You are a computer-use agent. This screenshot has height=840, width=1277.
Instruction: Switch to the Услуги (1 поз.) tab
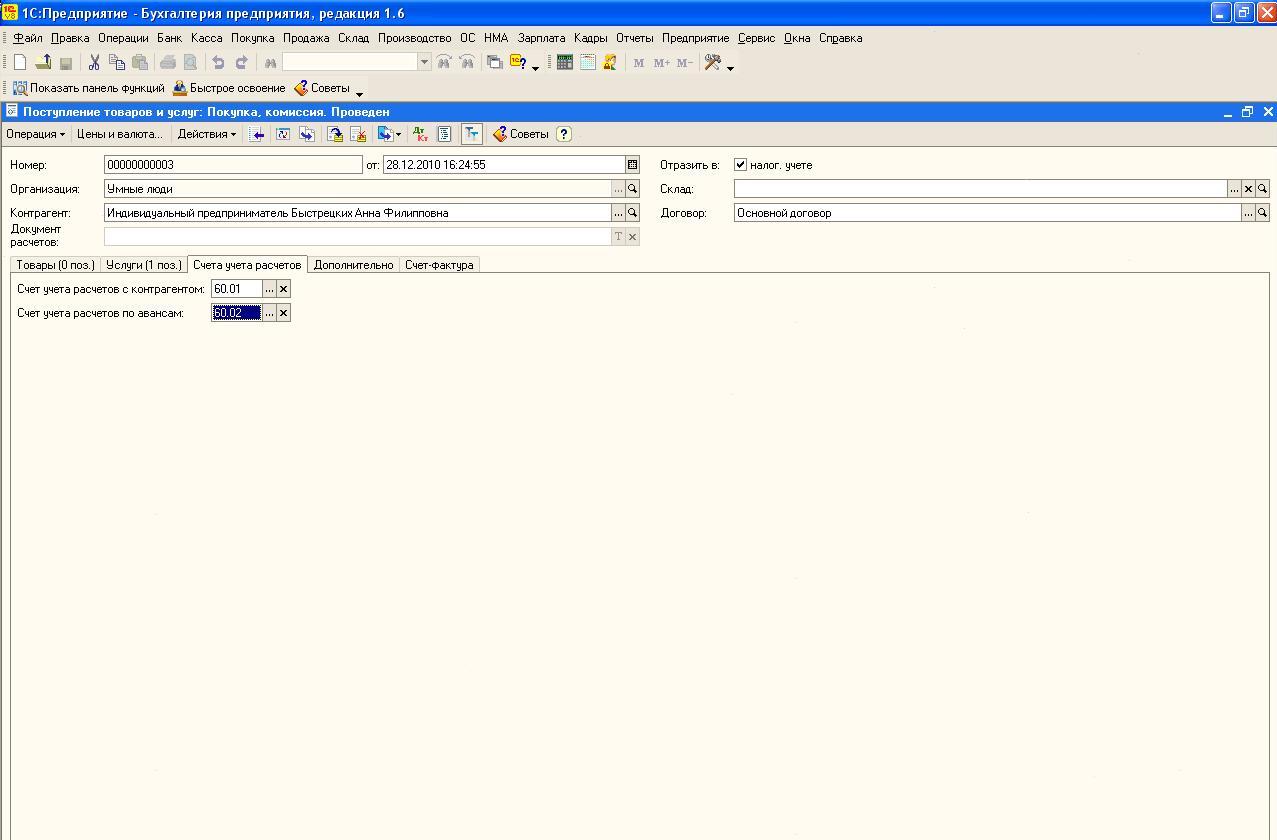click(144, 265)
